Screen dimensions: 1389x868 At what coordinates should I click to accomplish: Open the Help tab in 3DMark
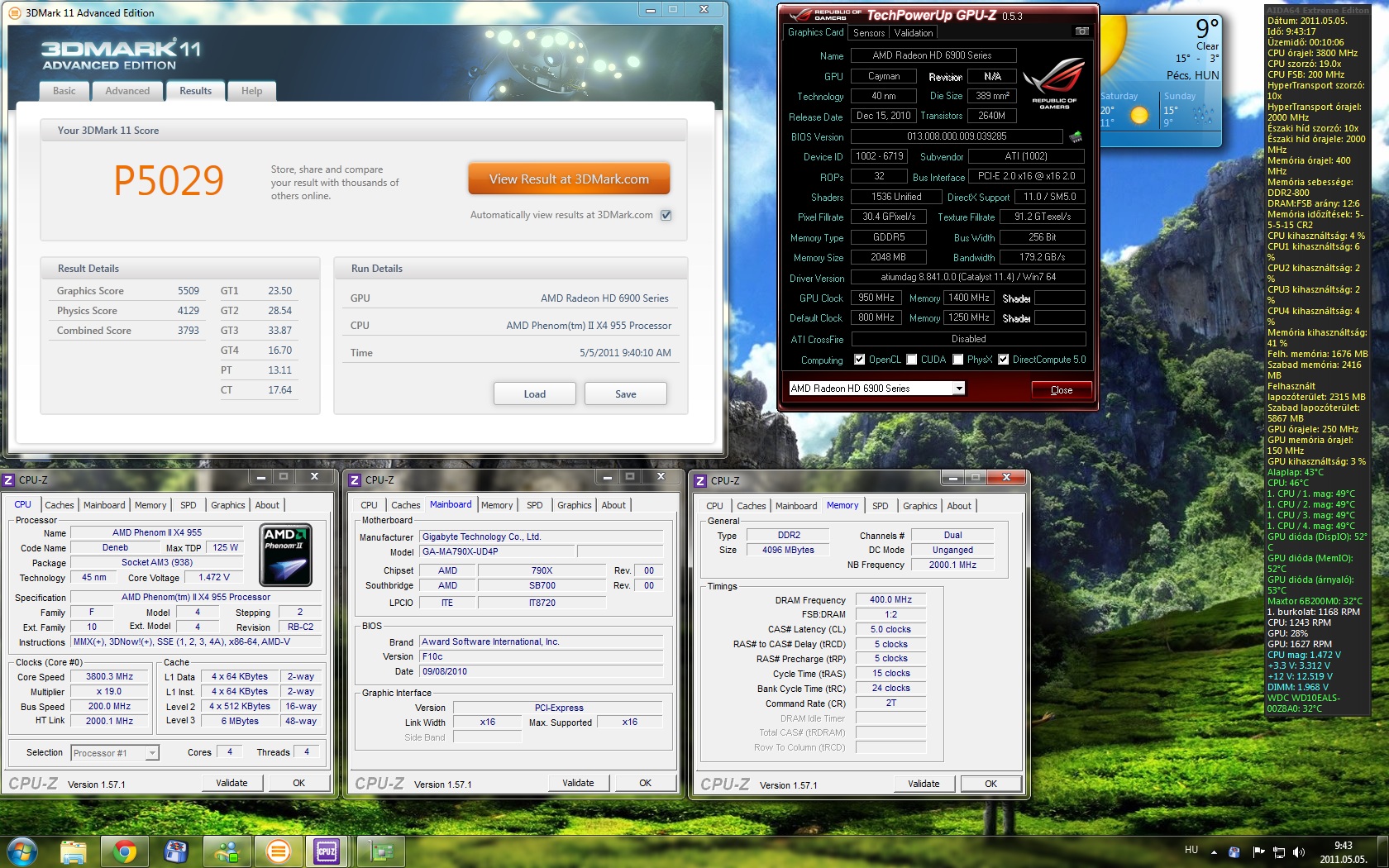pos(252,91)
